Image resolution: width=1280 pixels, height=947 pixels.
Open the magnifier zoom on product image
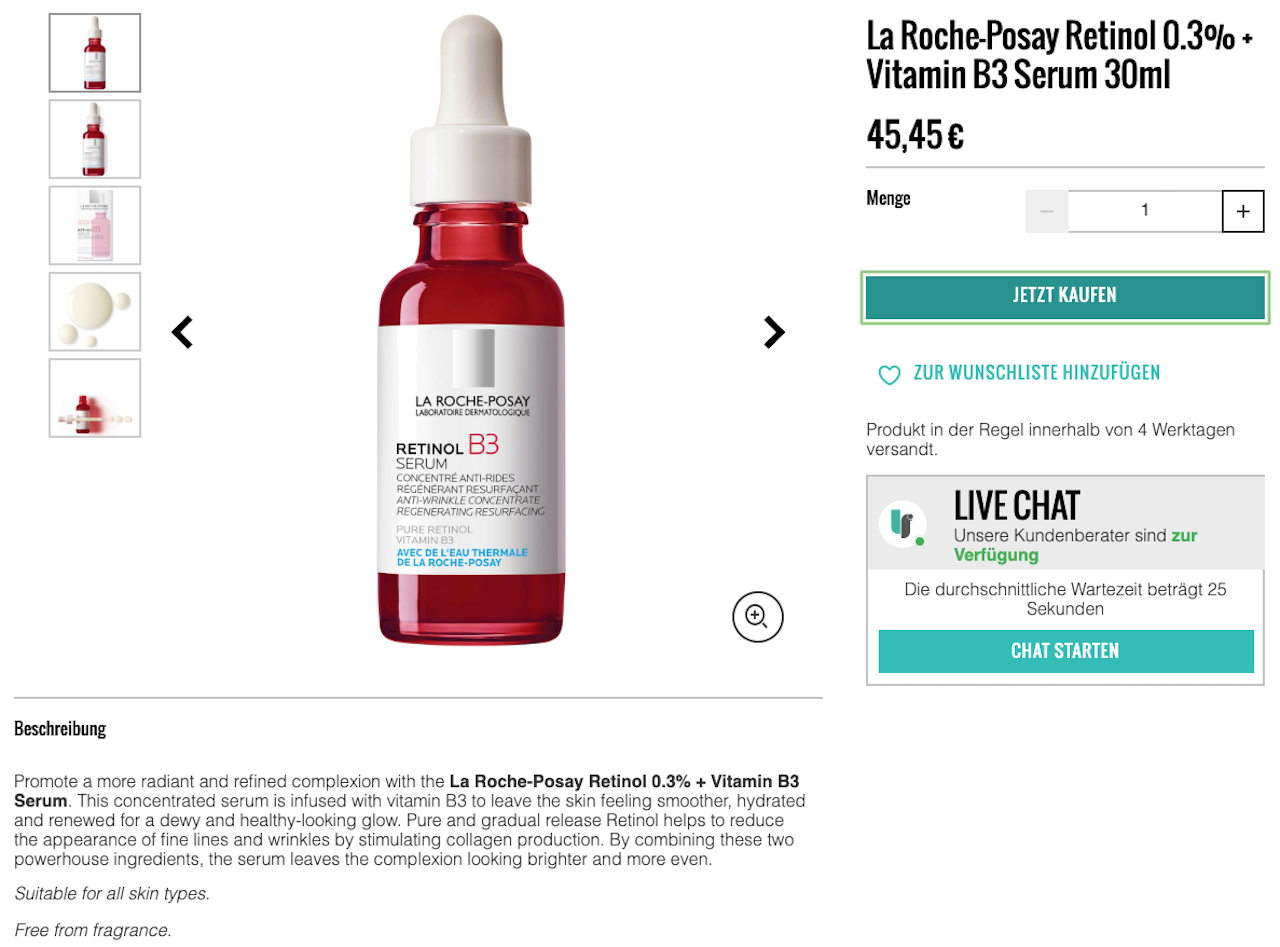pos(757,615)
